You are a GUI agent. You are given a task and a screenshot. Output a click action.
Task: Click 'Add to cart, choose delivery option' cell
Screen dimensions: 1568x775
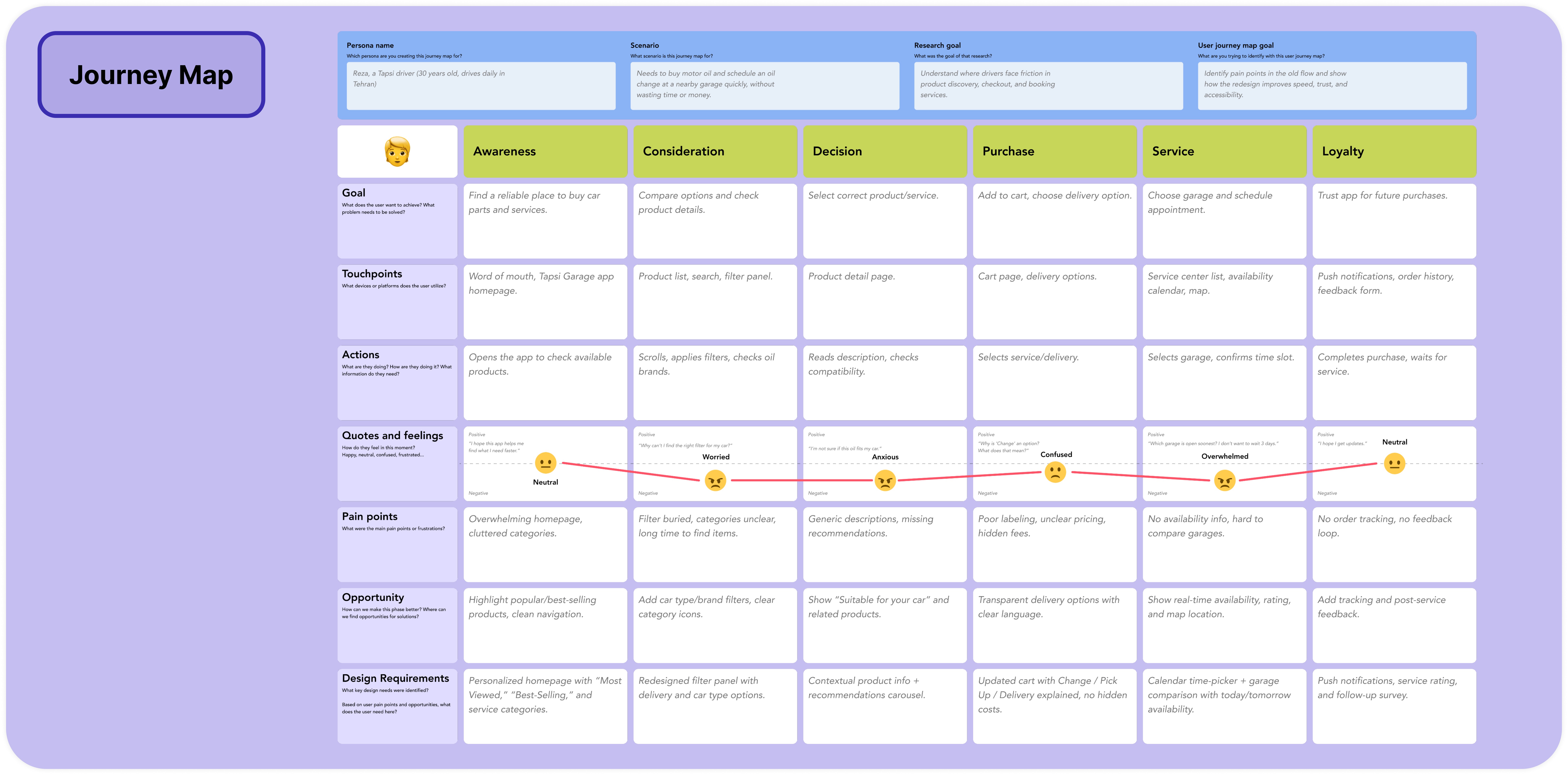point(1055,221)
